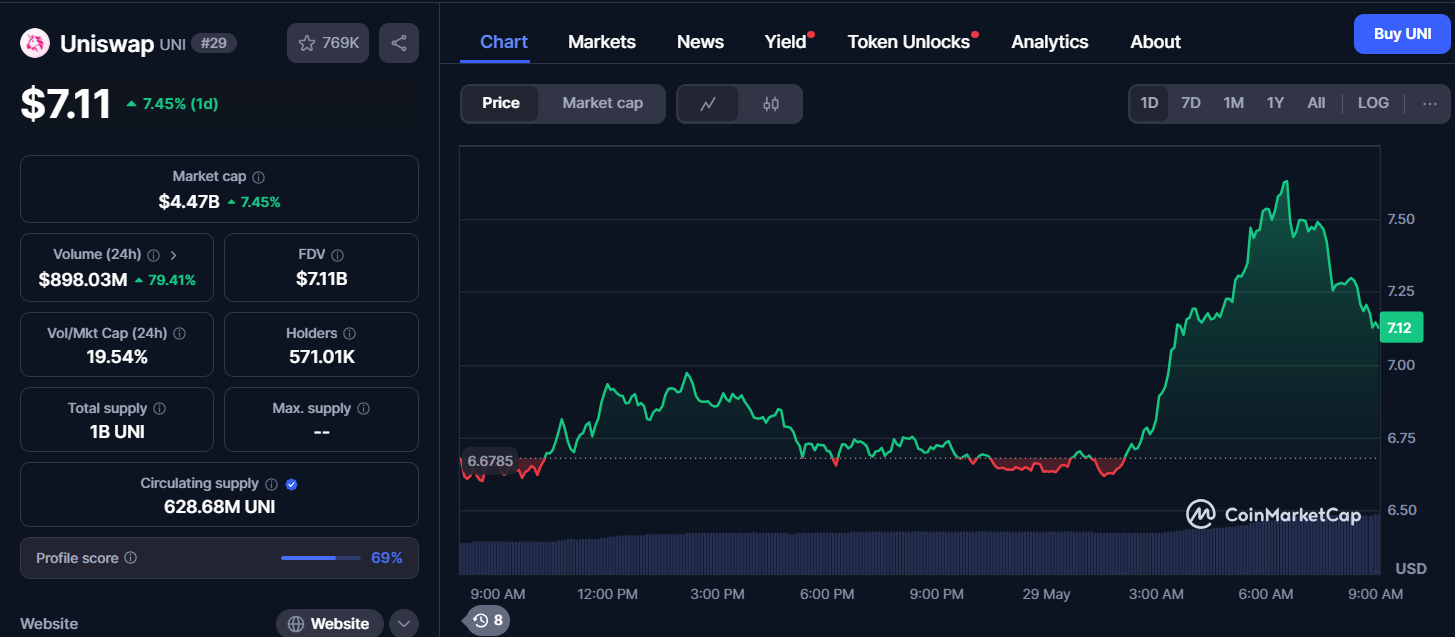Click the UNI ticker symbol beside Uniswap
Image resolution: width=1455 pixels, height=637 pixels.
point(172,43)
